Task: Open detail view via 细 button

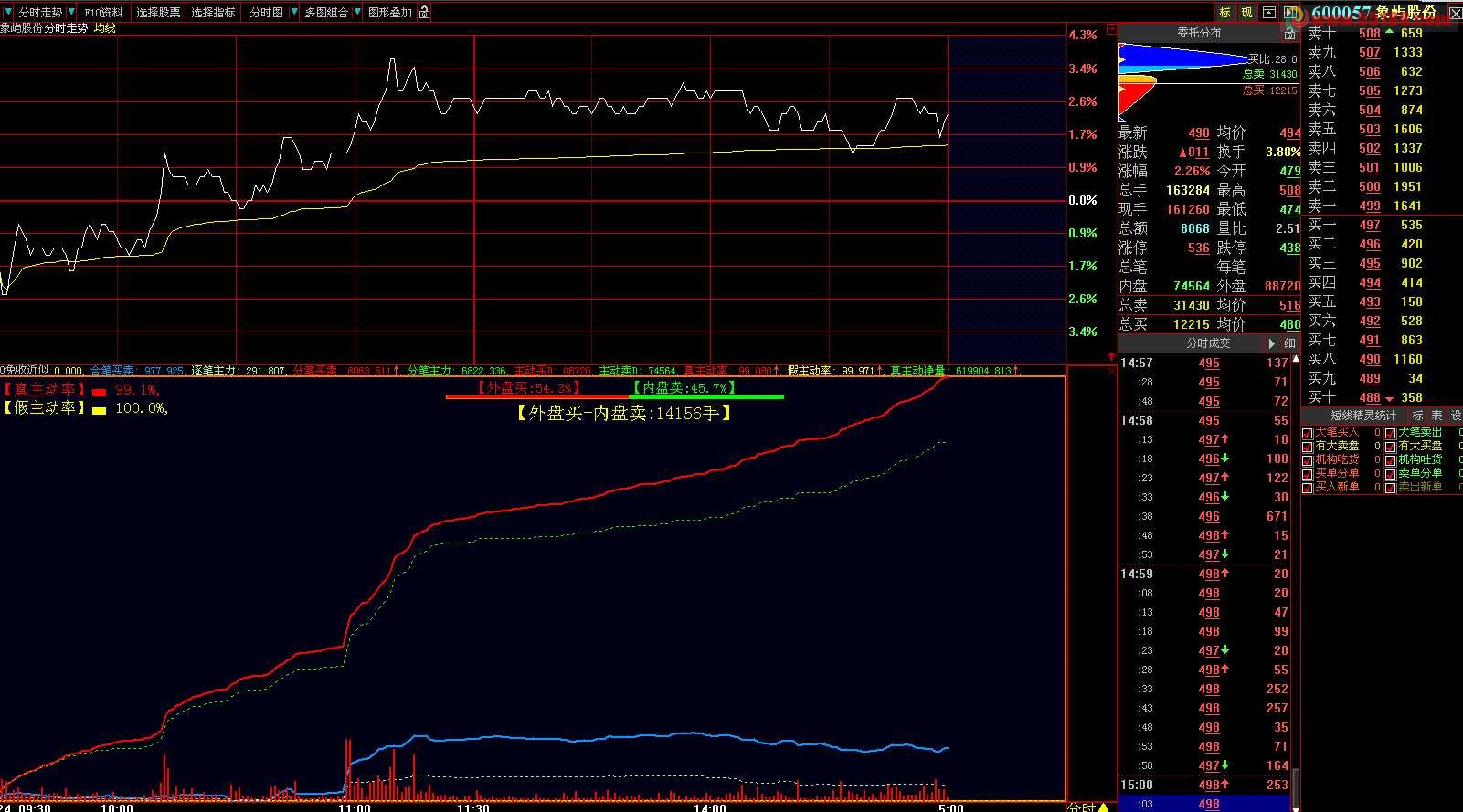Action: pyautogui.click(x=1289, y=343)
